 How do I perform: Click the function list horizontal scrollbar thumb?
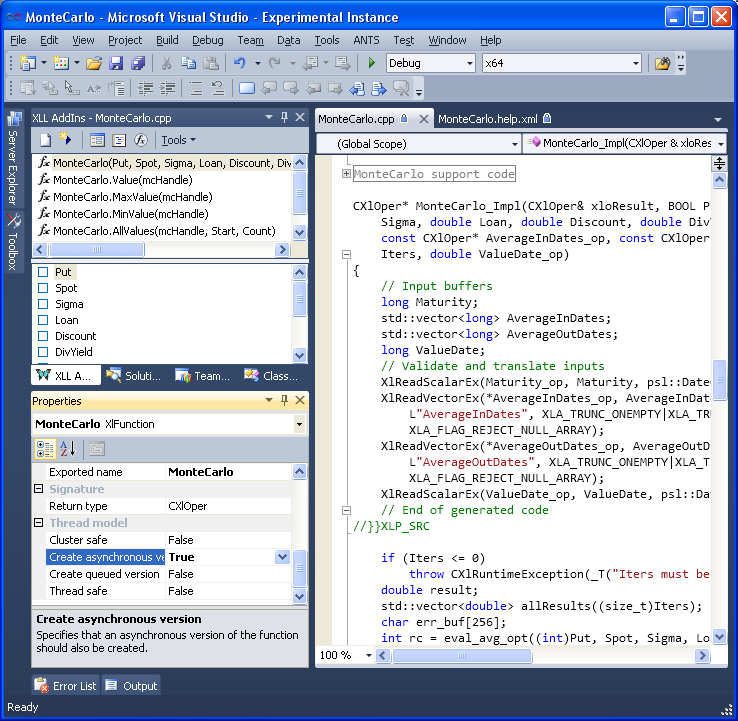click(96, 249)
